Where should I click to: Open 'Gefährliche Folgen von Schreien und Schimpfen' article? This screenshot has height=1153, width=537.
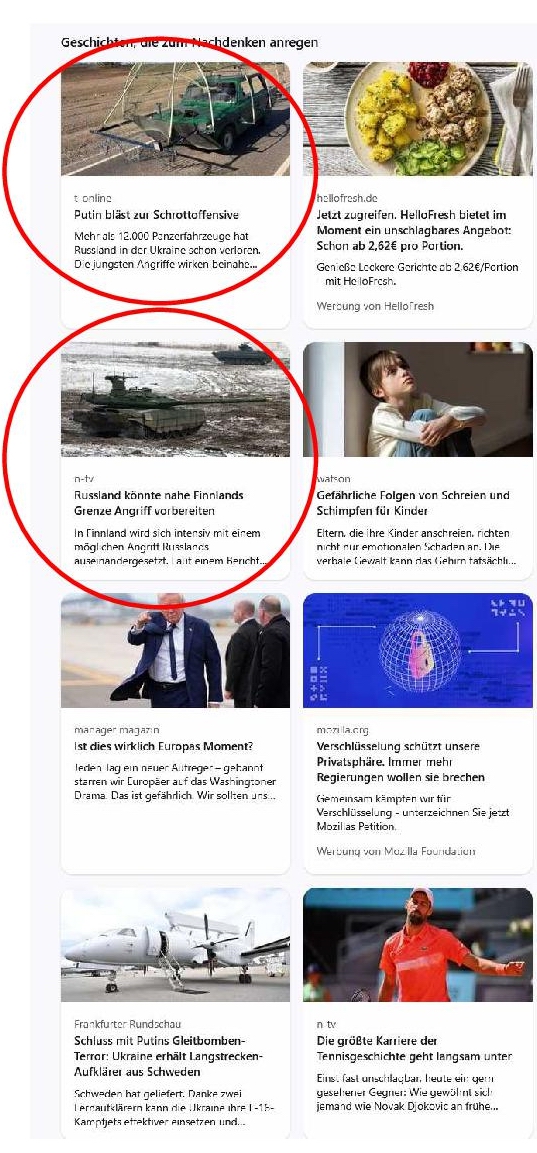pos(413,503)
